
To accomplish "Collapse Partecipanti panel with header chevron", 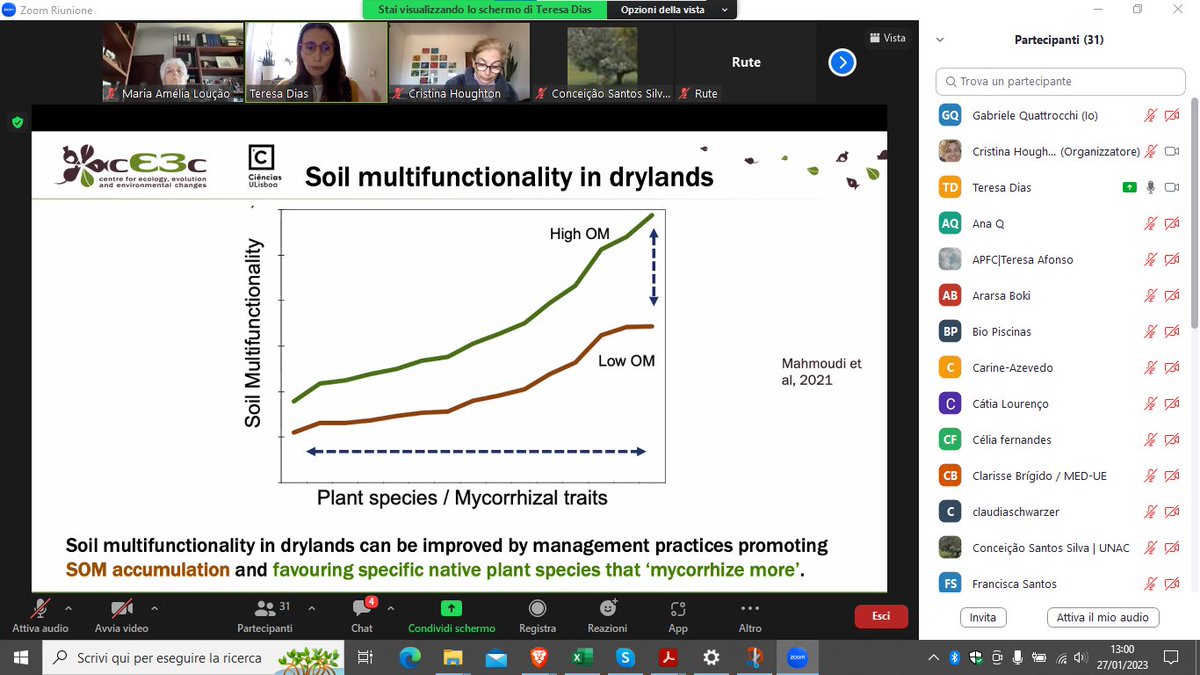I will (x=940, y=40).
